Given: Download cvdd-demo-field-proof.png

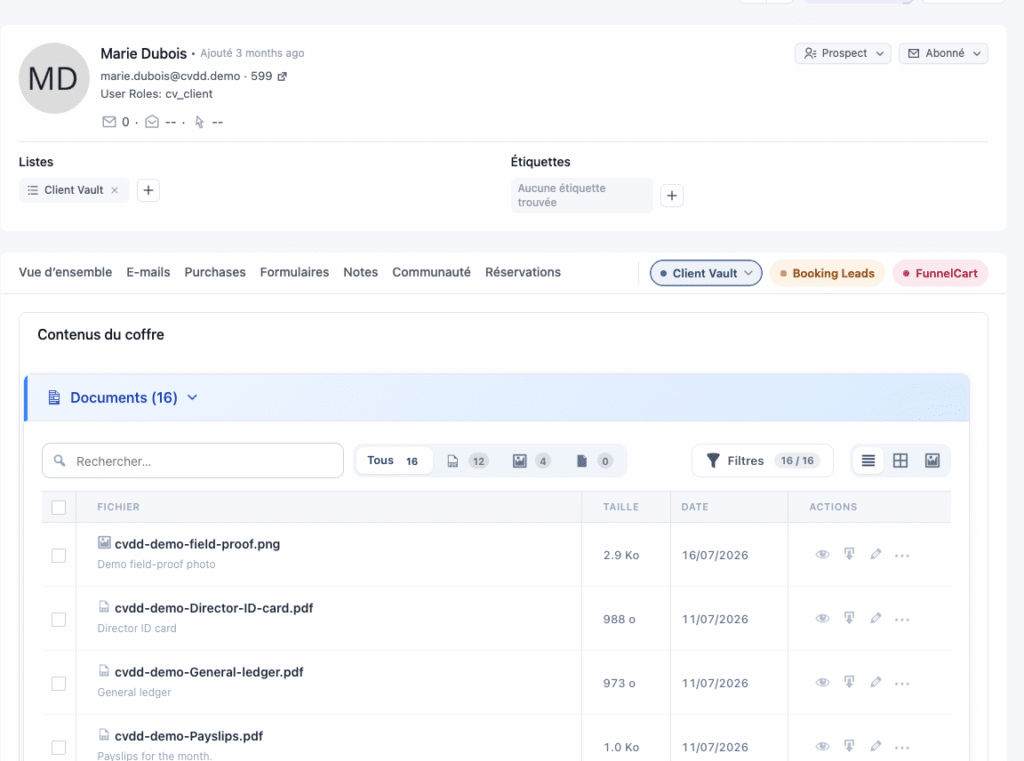Looking at the screenshot, I should 849,555.
